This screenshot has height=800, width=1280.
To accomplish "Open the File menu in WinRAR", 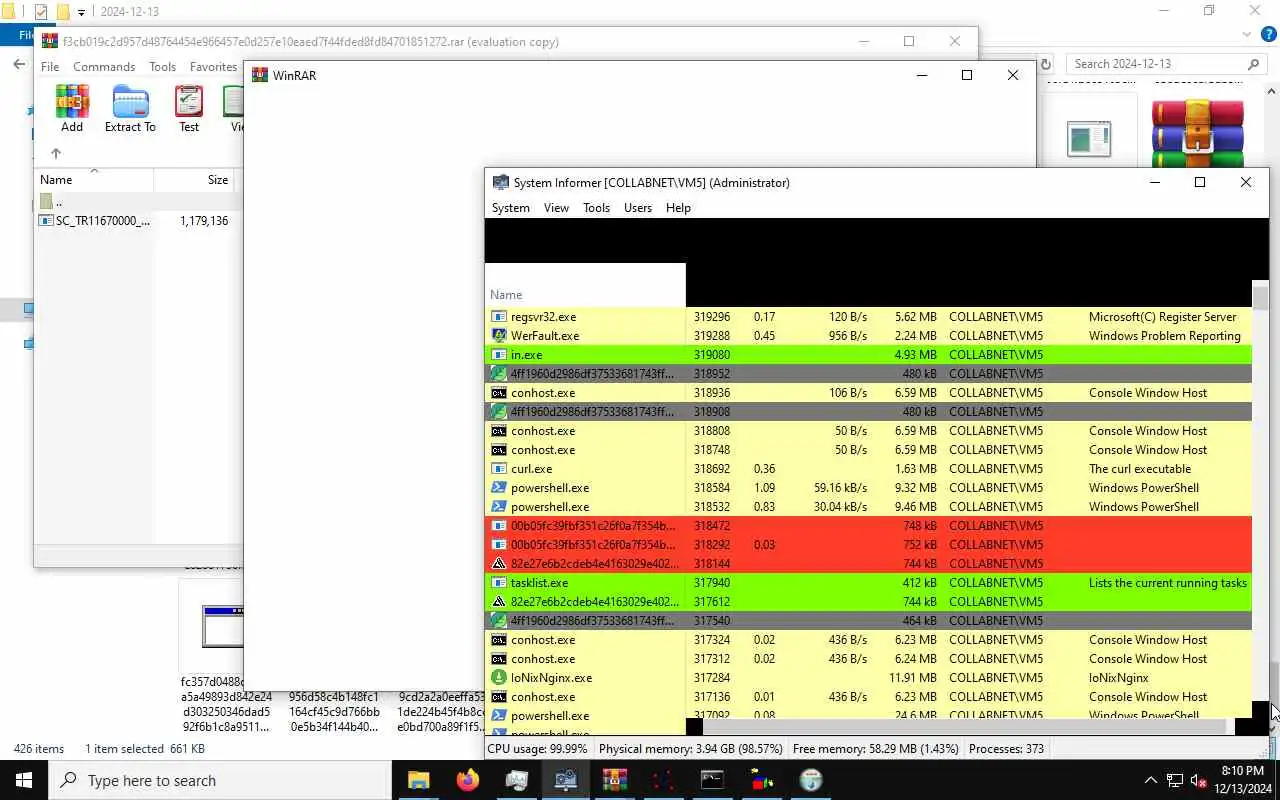I will (50, 67).
